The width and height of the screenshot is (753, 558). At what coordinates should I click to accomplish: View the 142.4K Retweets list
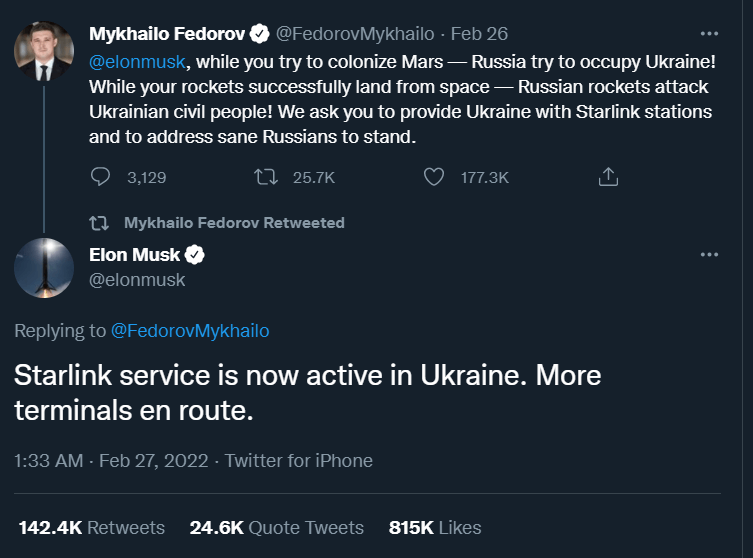[91, 527]
